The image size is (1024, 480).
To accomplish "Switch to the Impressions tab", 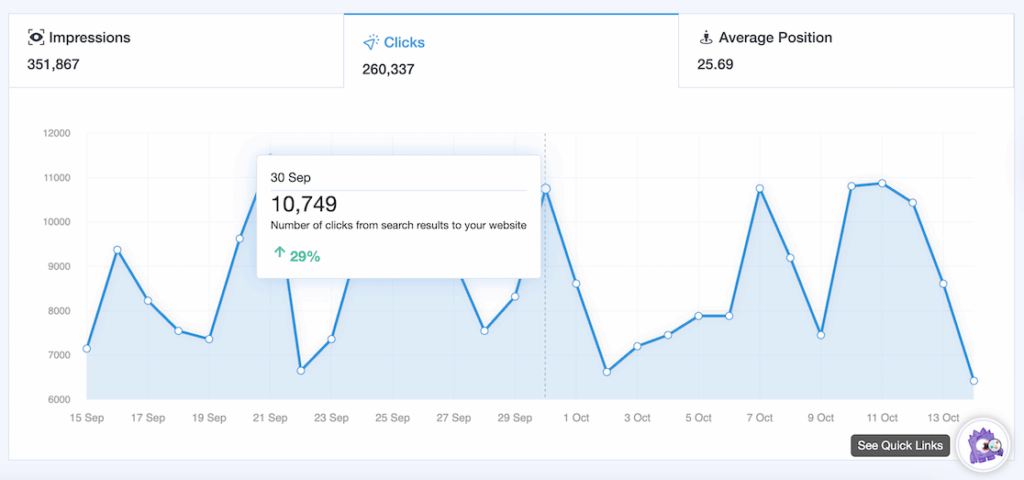I will (x=90, y=38).
